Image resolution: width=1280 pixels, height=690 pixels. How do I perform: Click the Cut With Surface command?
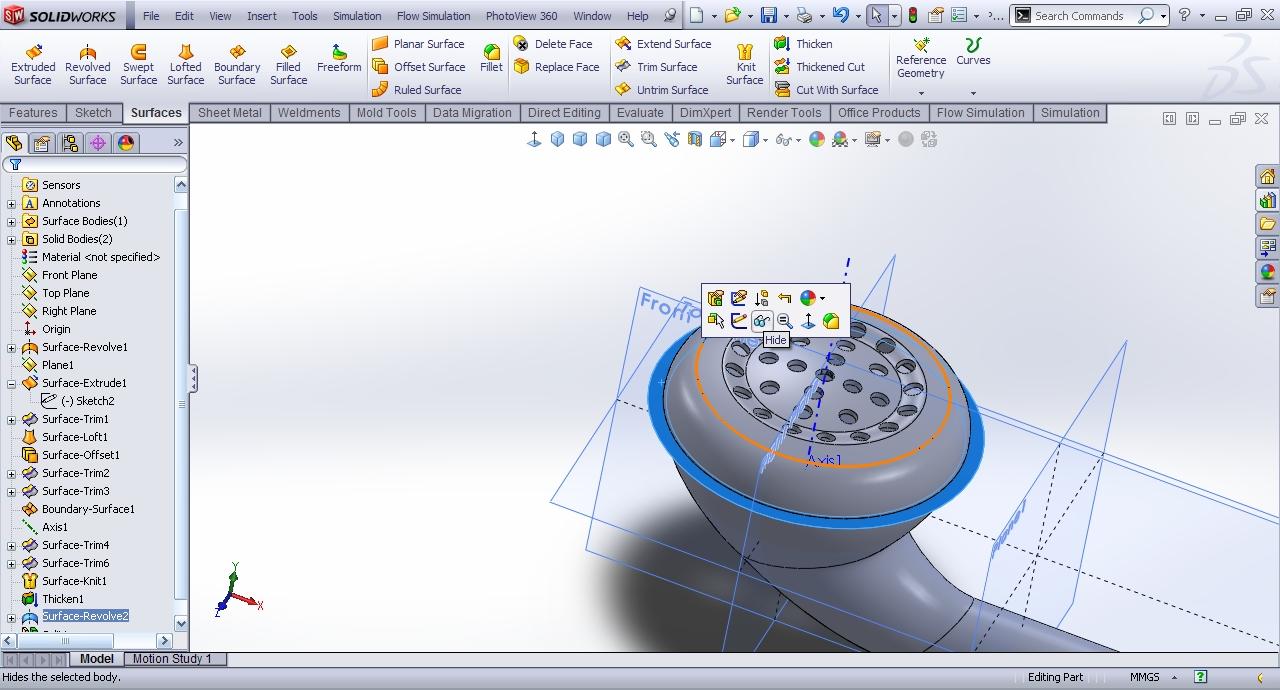825,90
